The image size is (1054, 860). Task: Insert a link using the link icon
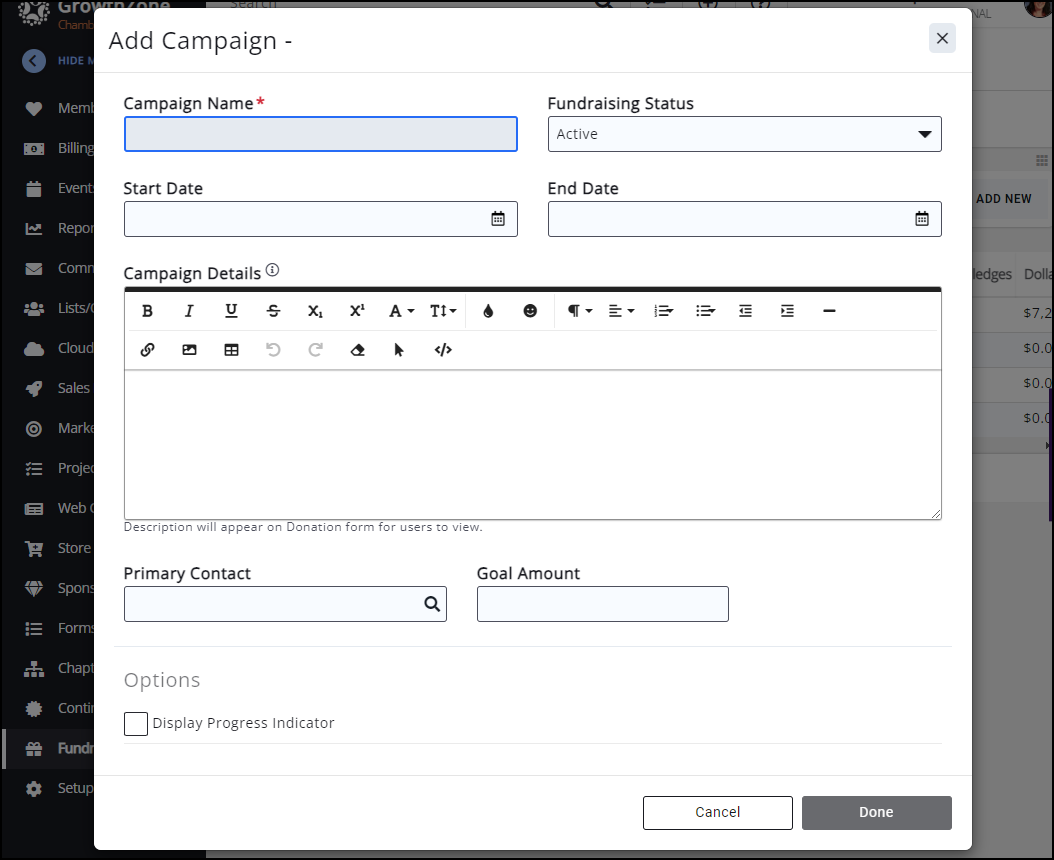(147, 350)
